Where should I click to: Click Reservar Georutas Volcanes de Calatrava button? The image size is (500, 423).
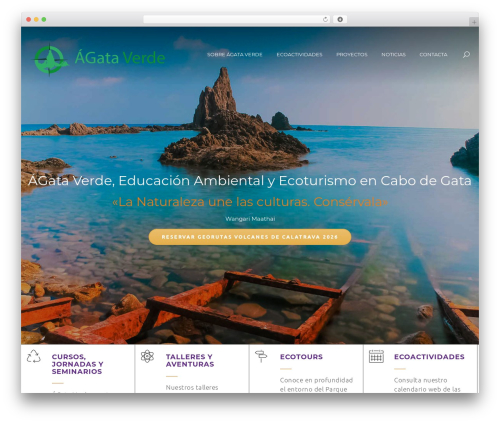250,237
